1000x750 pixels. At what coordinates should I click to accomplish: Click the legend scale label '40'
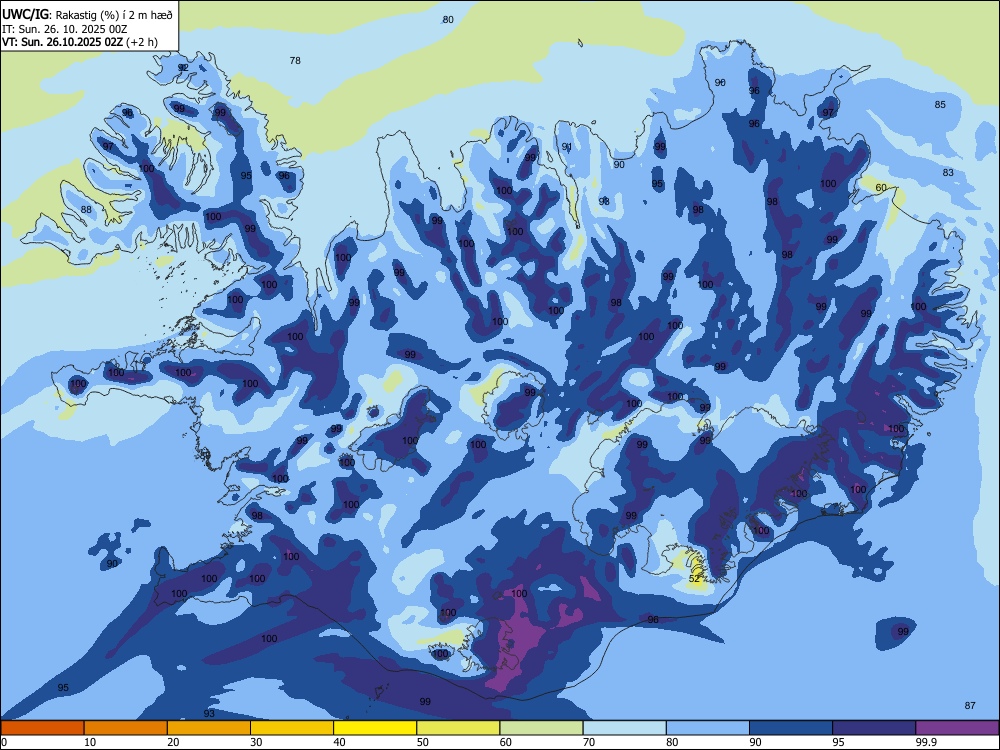[x=339, y=742]
